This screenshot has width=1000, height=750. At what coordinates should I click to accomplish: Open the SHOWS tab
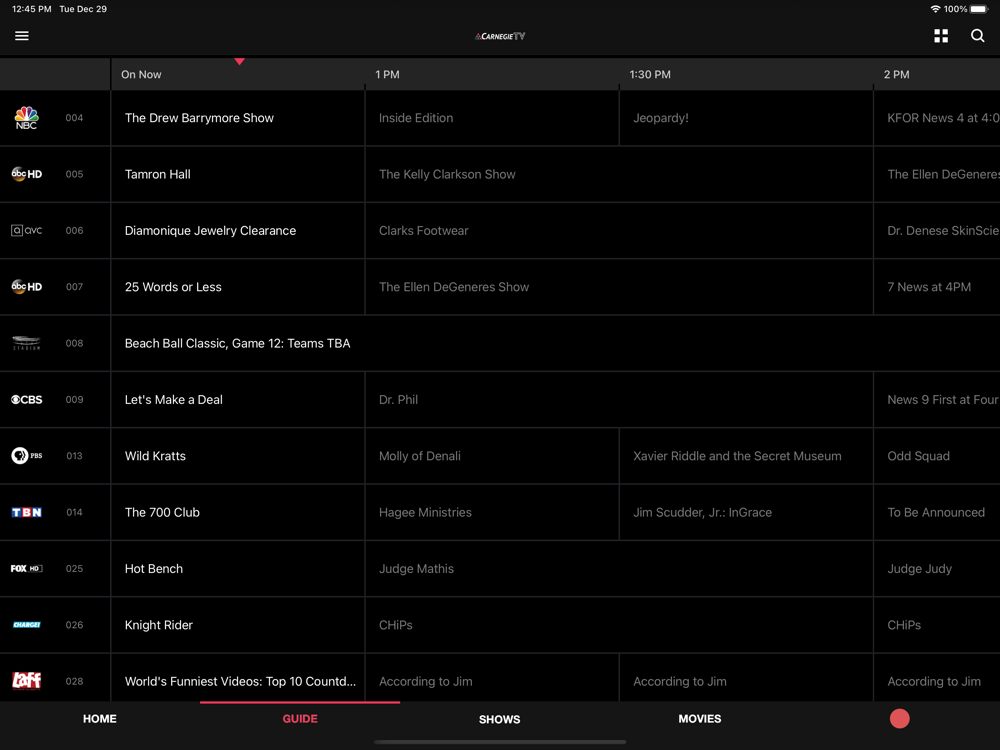(499, 719)
